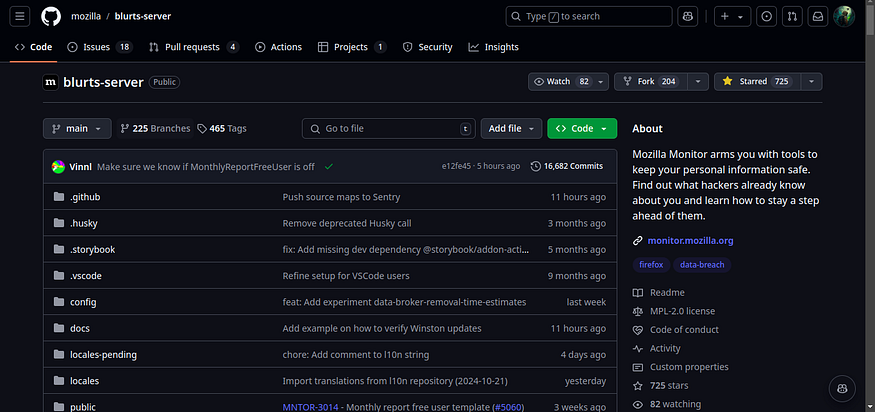The width and height of the screenshot is (875, 412).
Task: Open the monitor.mozilla.org link
Action: click(690, 241)
